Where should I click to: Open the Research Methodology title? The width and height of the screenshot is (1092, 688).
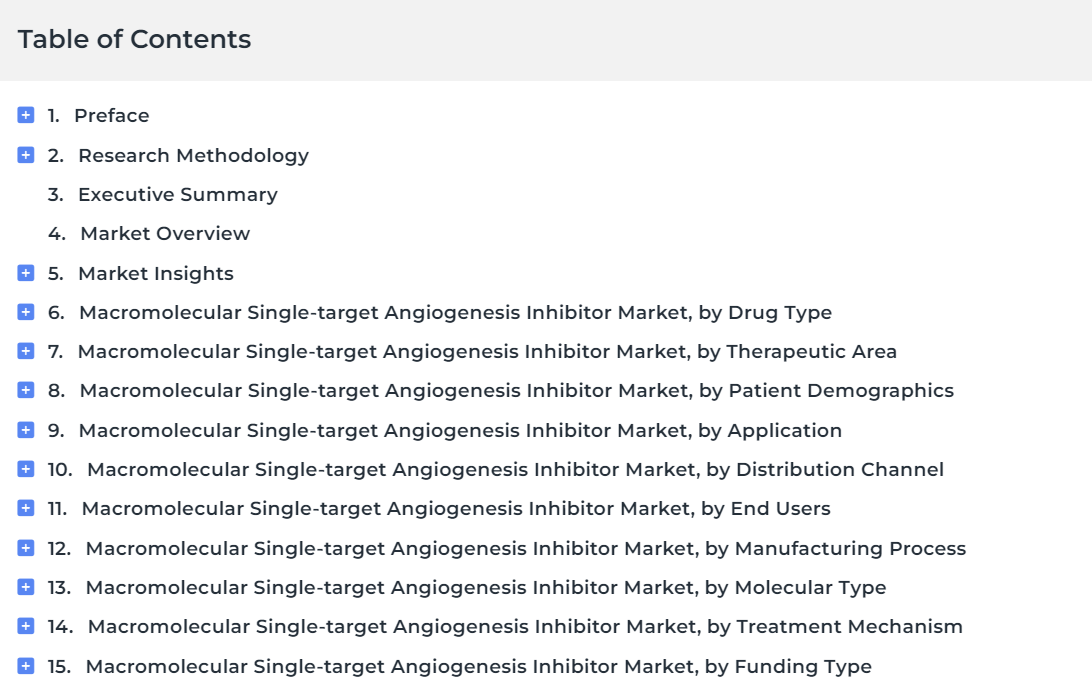coord(194,155)
